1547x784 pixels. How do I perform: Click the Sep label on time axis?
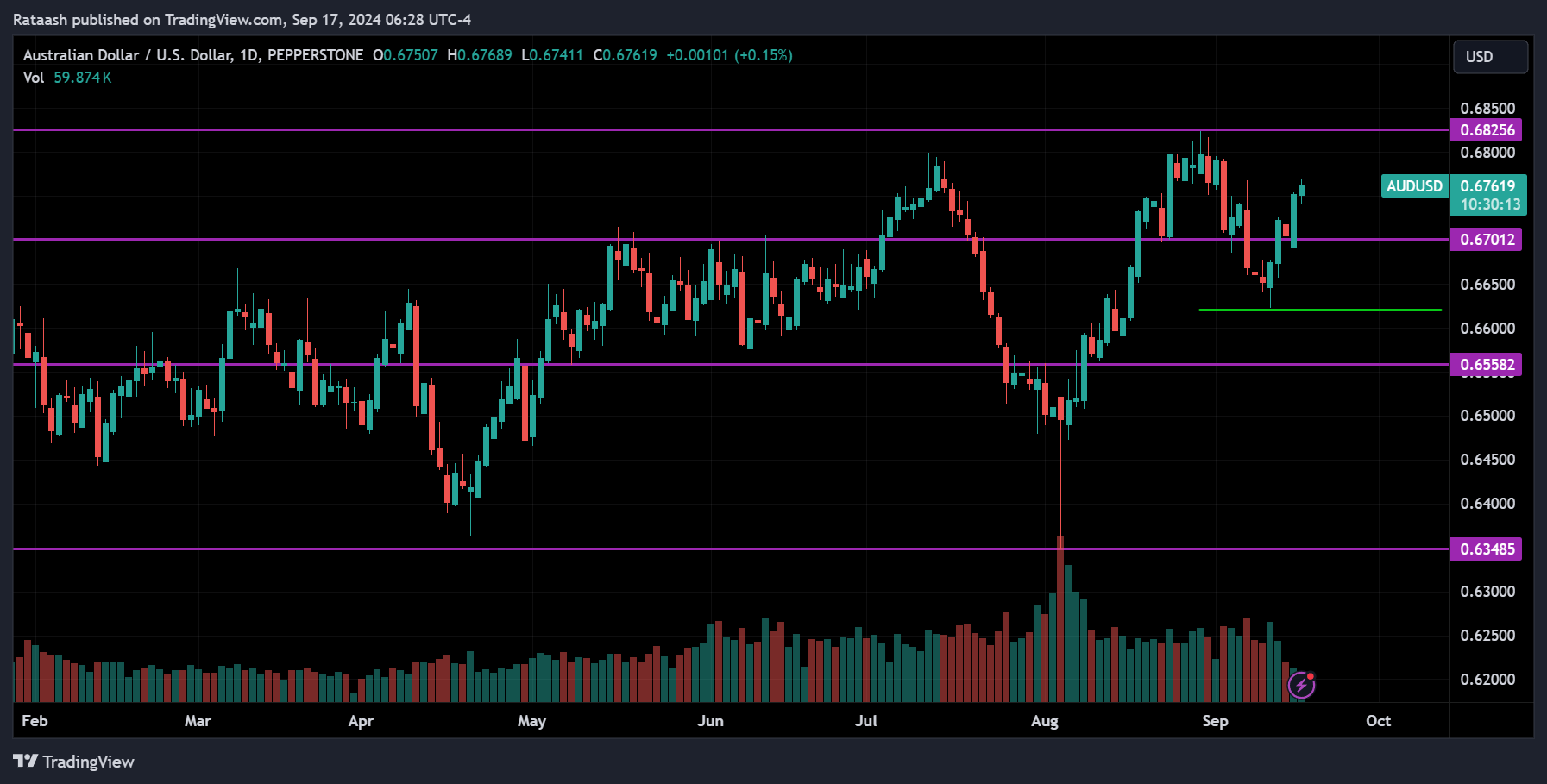1215,721
